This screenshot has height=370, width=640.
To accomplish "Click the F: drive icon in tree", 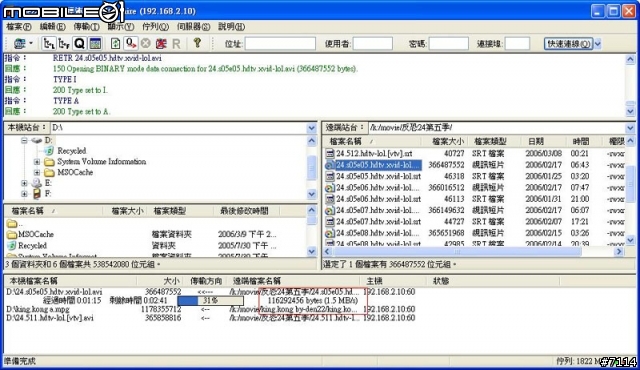I will [37, 194].
